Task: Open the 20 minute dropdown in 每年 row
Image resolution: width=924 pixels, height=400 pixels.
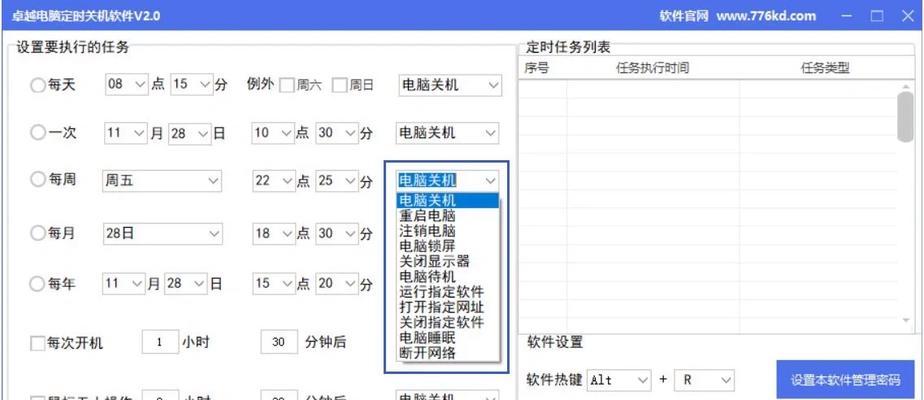Action: tap(337, 284)
